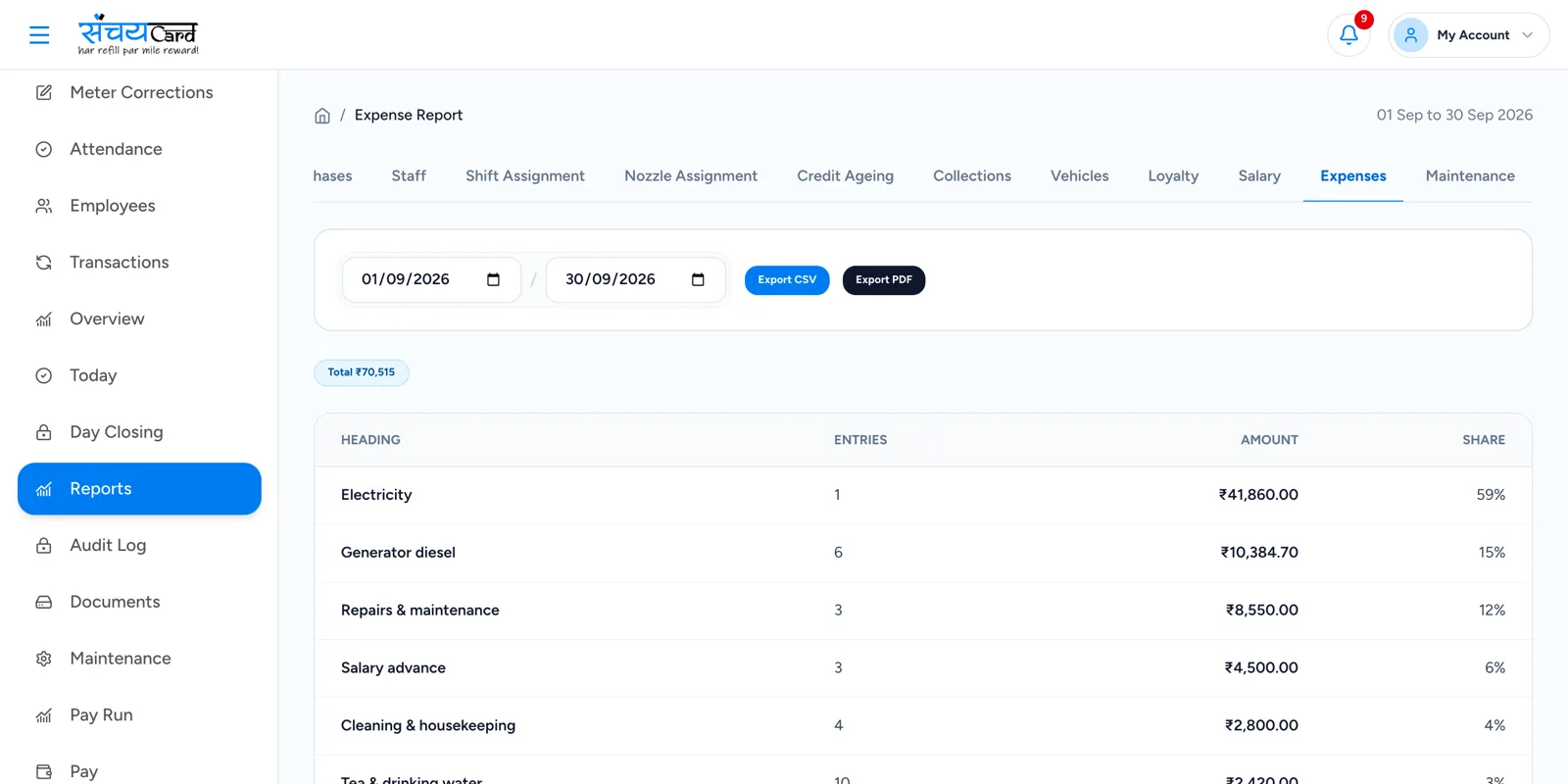Click the end date field 30/09/2026
Image resolution: width=1568 pixels, height=784 pixels.
(x=636, y=279)
